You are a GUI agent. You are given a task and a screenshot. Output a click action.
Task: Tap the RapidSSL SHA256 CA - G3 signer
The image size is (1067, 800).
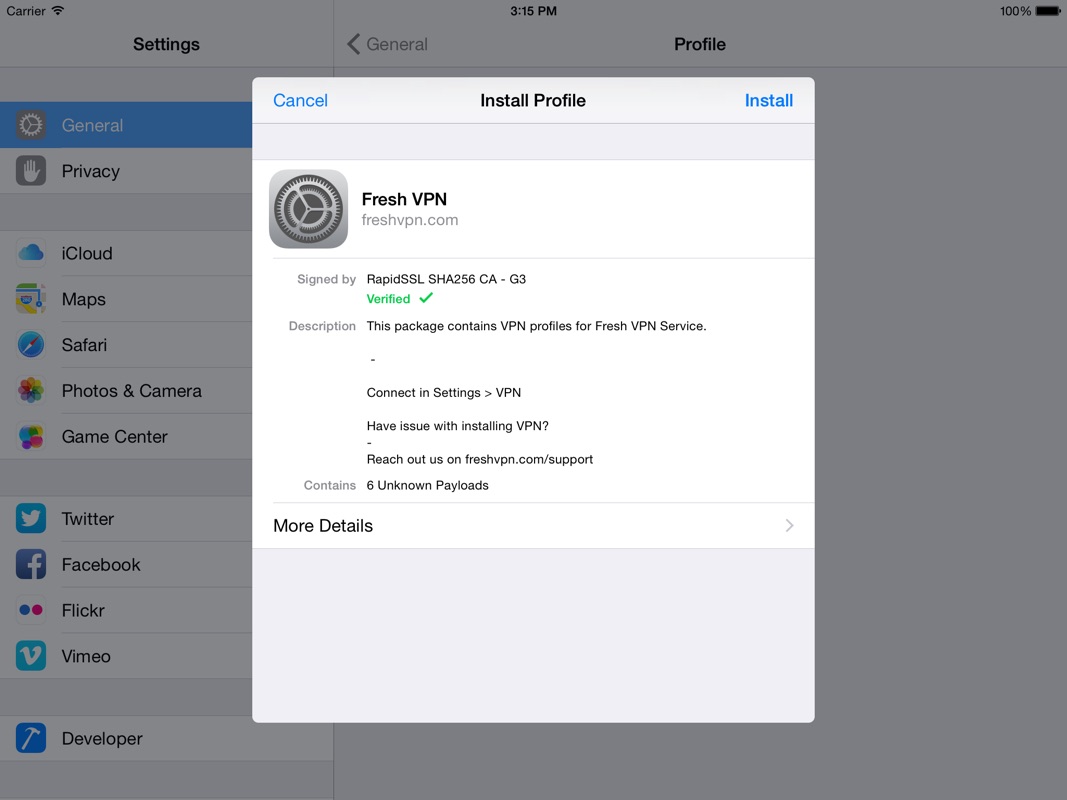[446, 279]
